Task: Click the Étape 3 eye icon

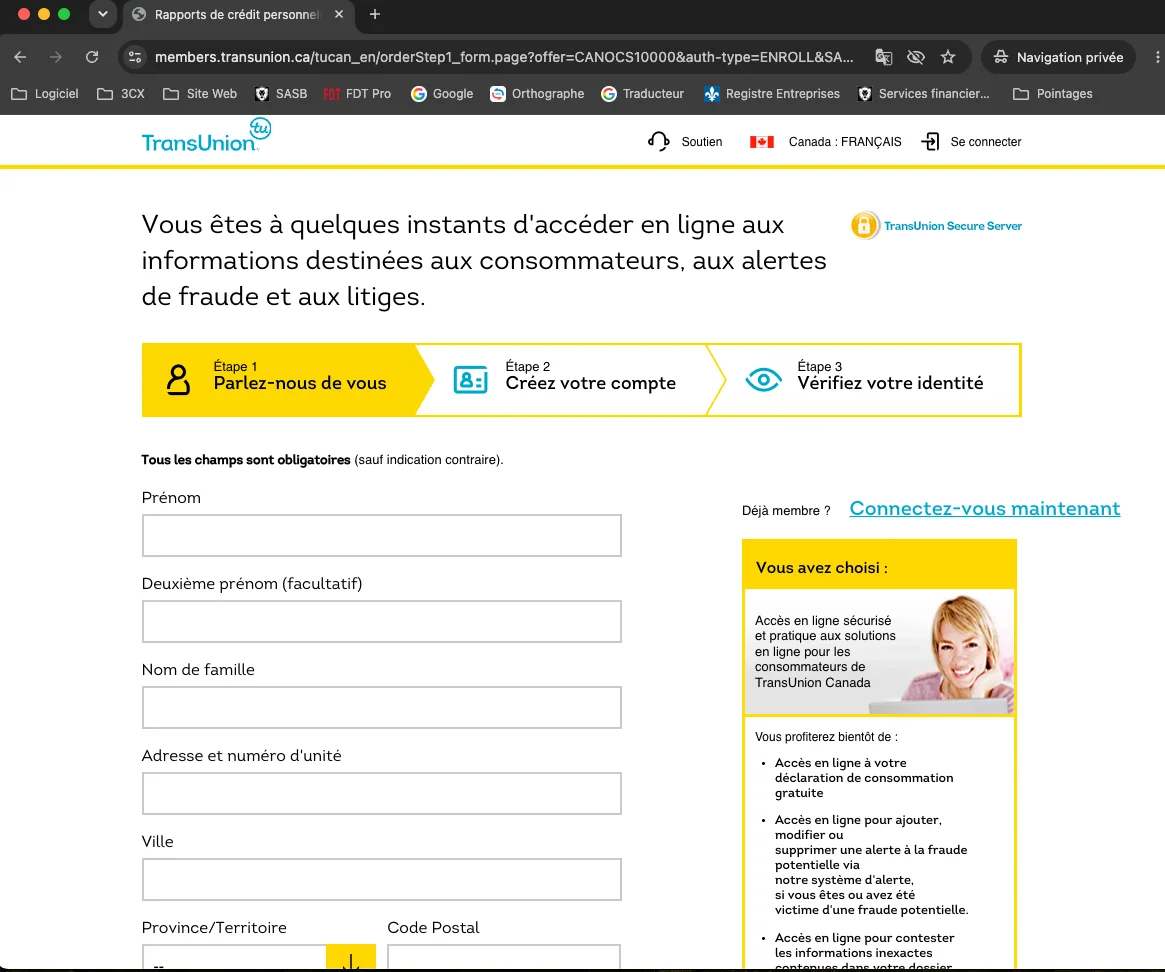Action: point(763,380)
